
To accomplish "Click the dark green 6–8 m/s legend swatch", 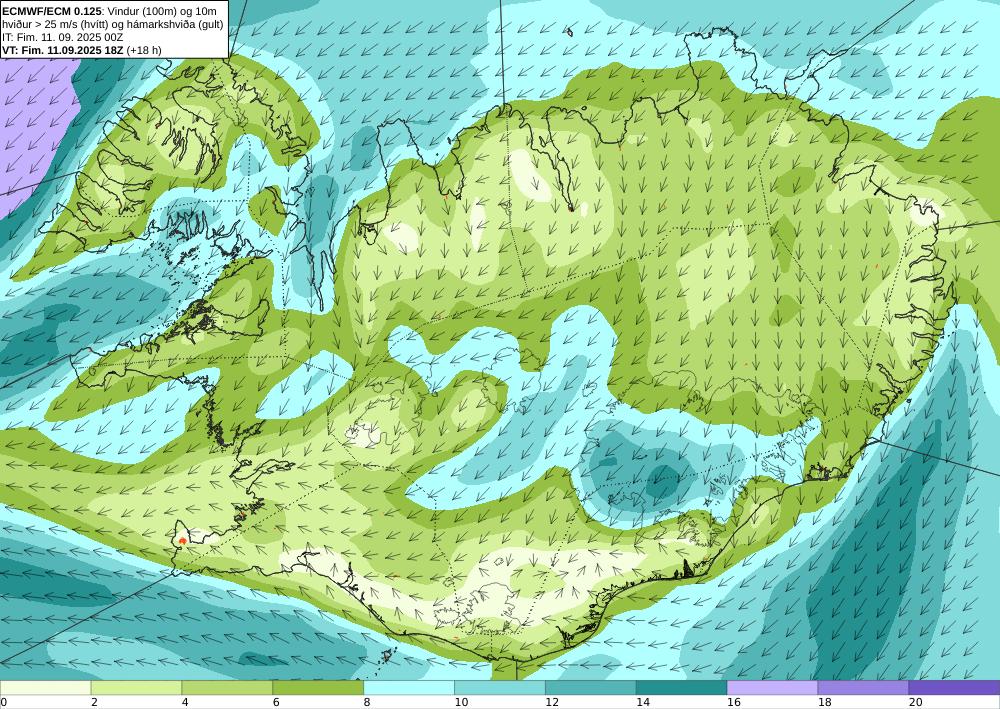I will 318,687.
